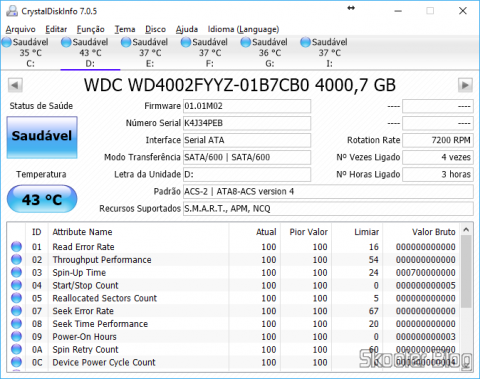Select the Spin-Up Time attribute name
The width and height of the screenshot is (480, 379).
coord(79,272)
